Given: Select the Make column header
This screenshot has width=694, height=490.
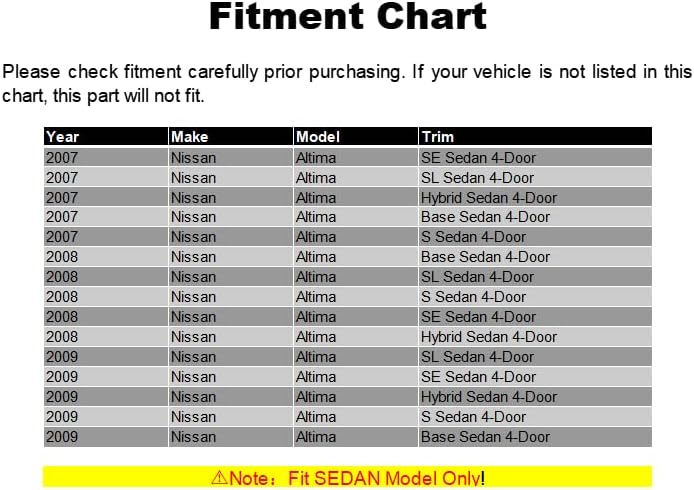Looking at the screenshot, I should pos(231,136).
